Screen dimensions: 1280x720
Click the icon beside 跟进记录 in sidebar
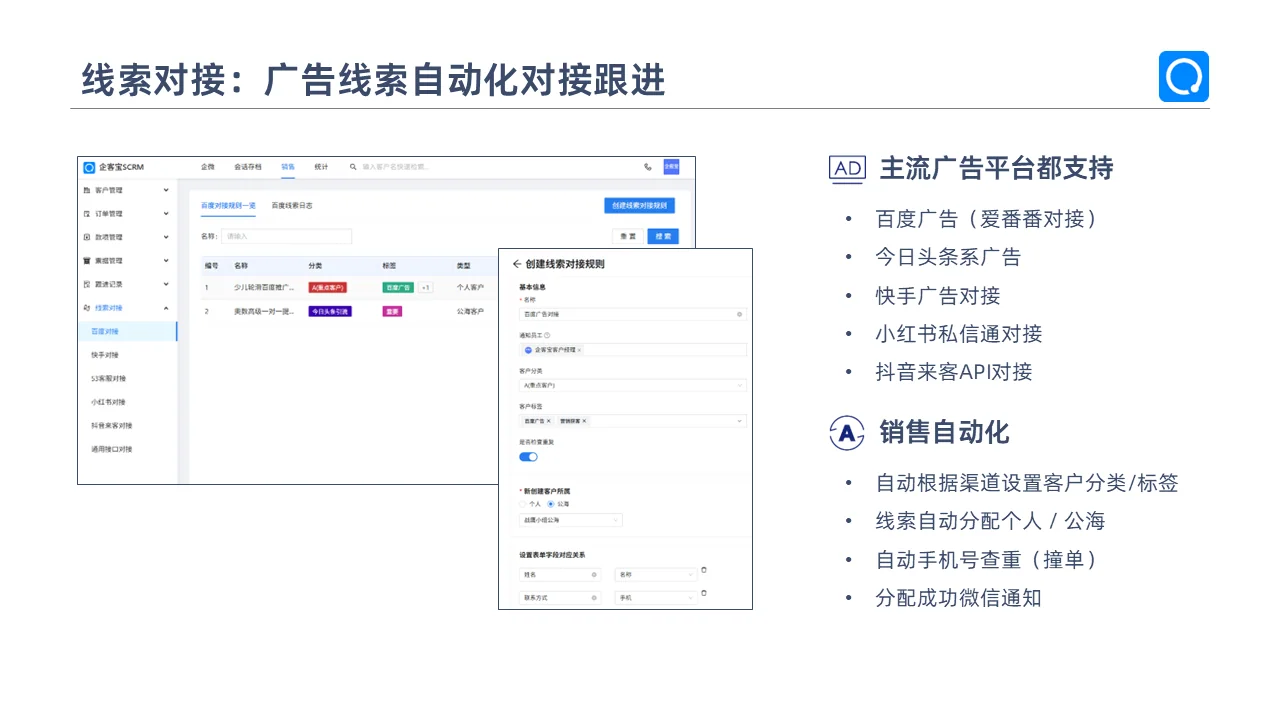[87, 284]
